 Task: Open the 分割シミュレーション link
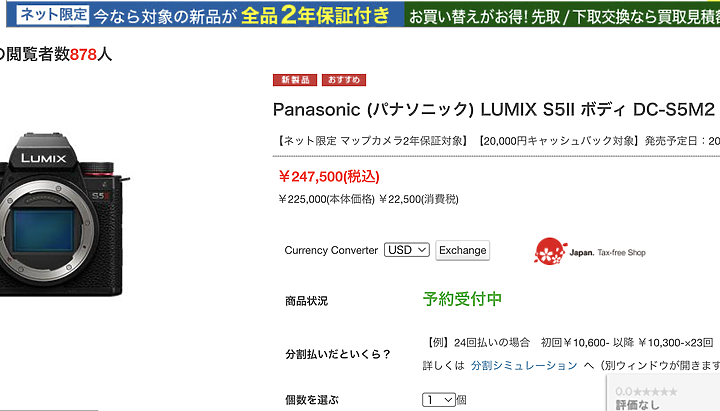524,365
